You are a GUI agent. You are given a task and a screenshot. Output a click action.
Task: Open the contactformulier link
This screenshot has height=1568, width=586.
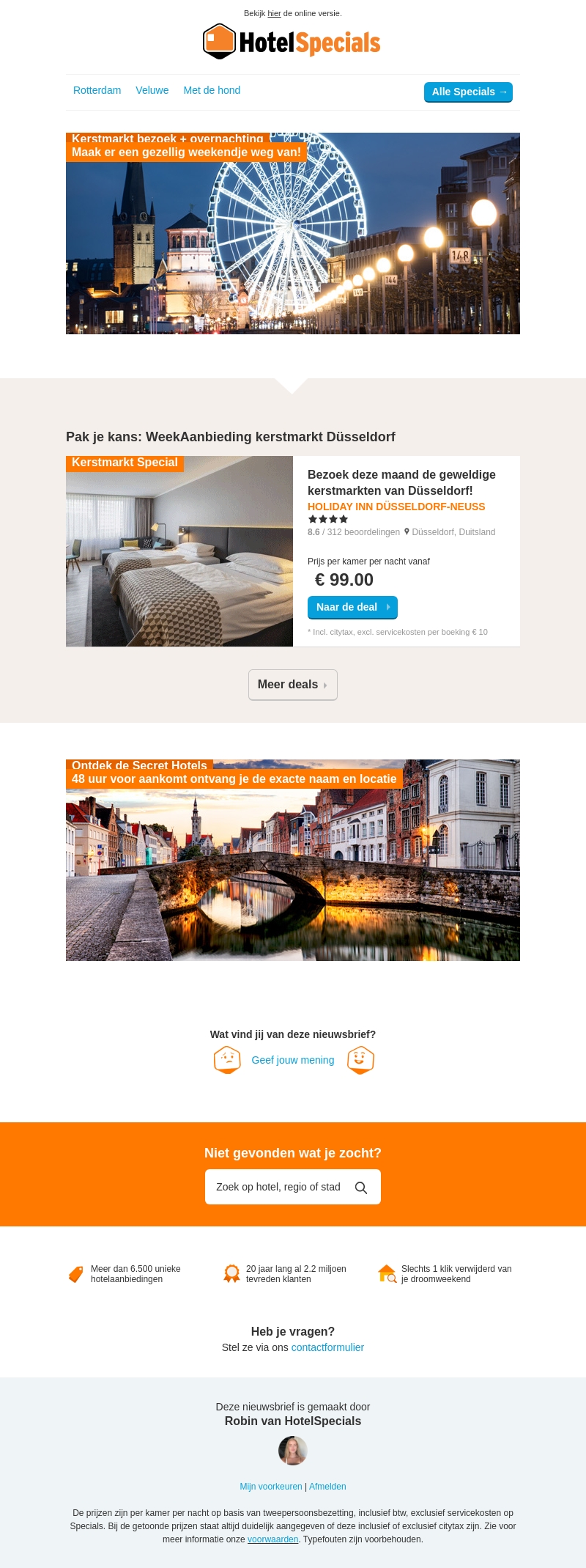327,1347
